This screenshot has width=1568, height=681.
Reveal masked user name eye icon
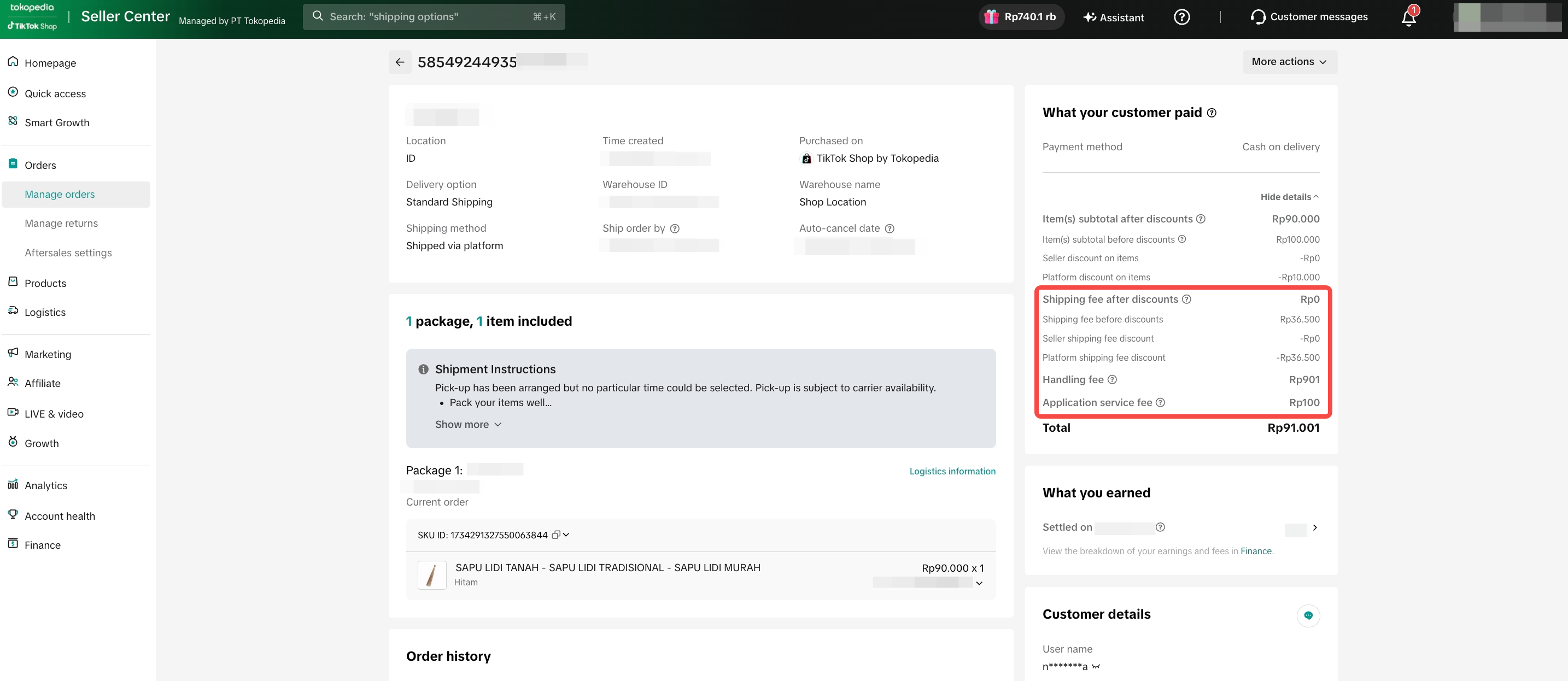click(x=1096, y=666)
